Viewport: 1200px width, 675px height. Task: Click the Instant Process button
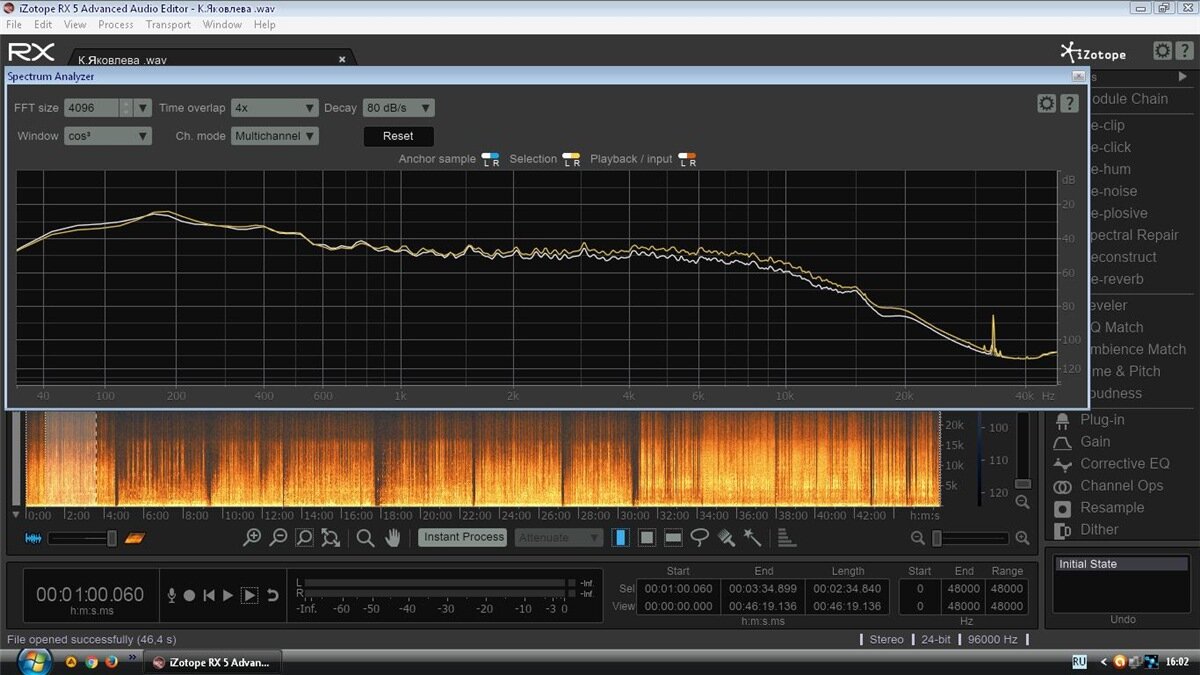click(464, 538)
